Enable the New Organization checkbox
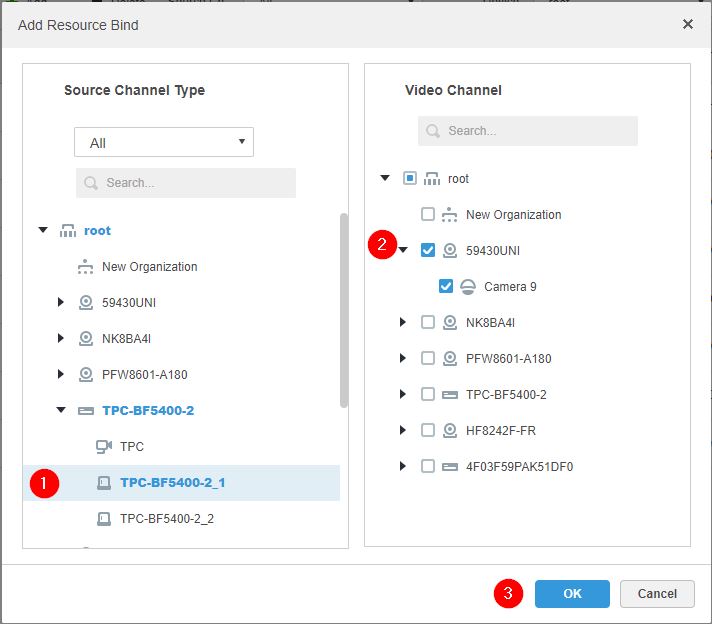 click(428, 215)
